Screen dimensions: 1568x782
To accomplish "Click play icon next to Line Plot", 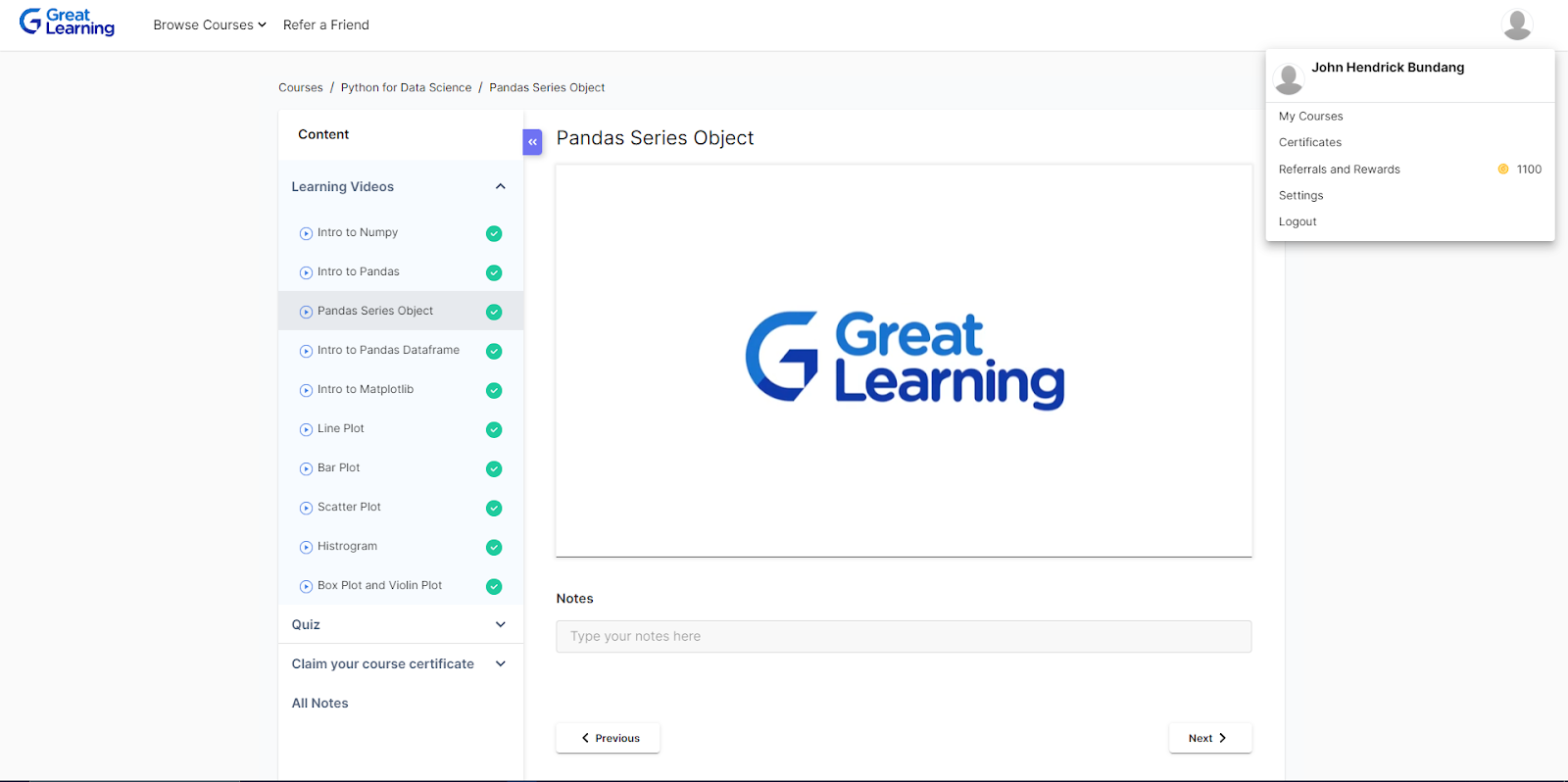I will [306, 429].
